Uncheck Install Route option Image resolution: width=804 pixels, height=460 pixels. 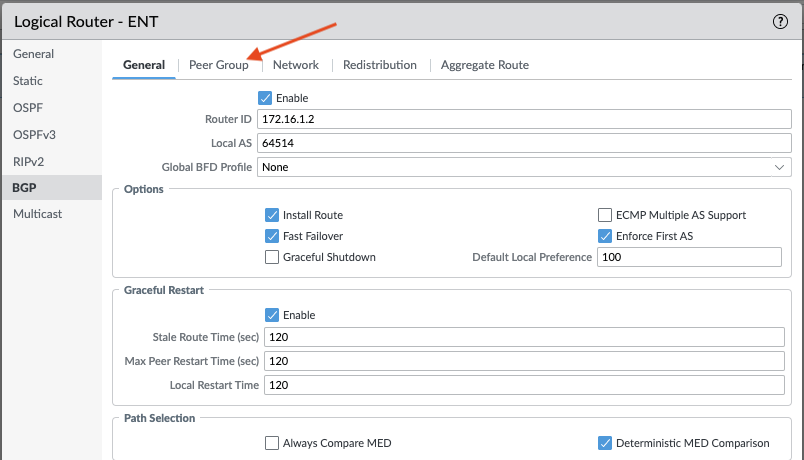pos(272,215)
